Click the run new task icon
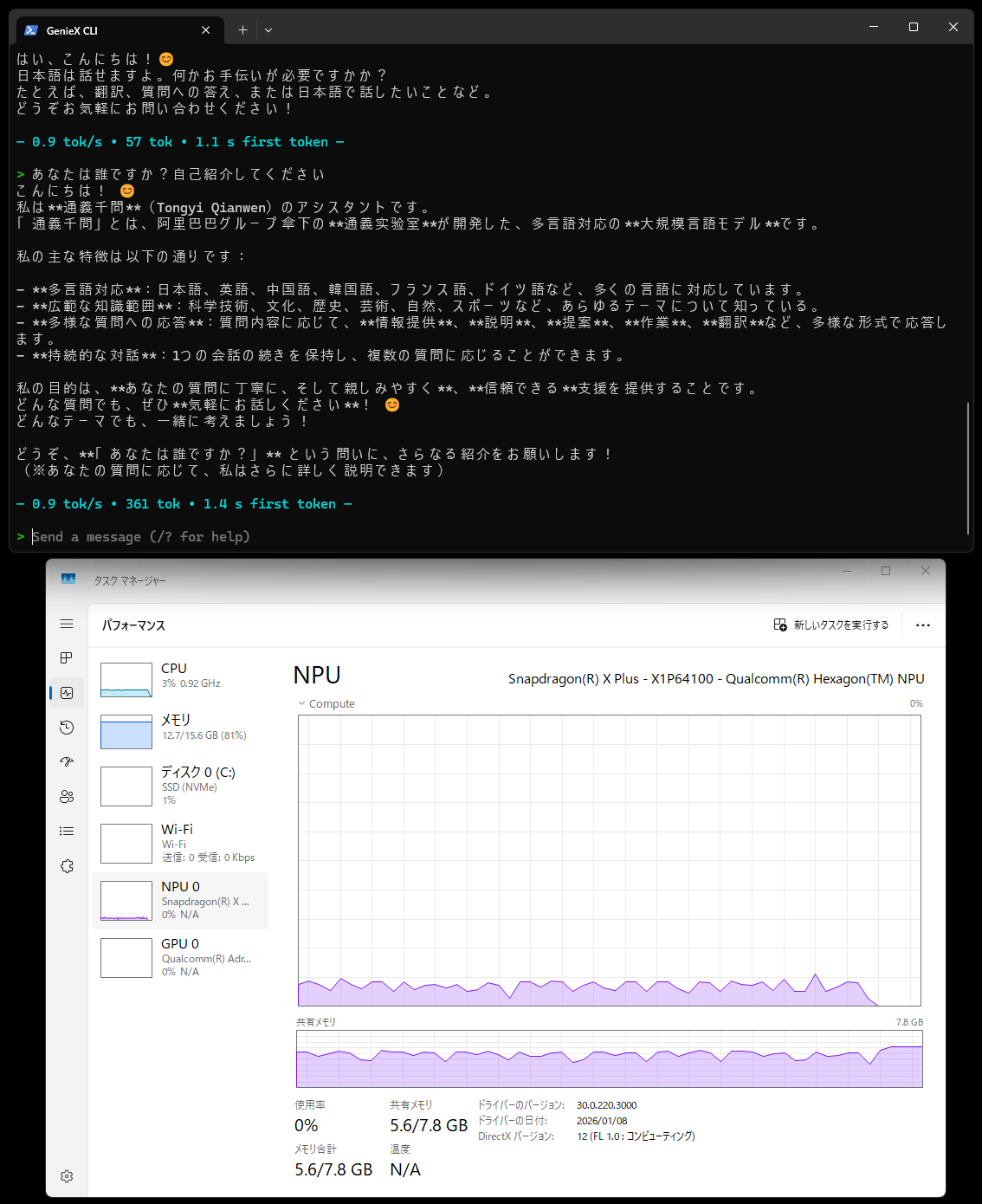Screen dimensions: 982x1204 pyautogui.click(x=780, y=625)
